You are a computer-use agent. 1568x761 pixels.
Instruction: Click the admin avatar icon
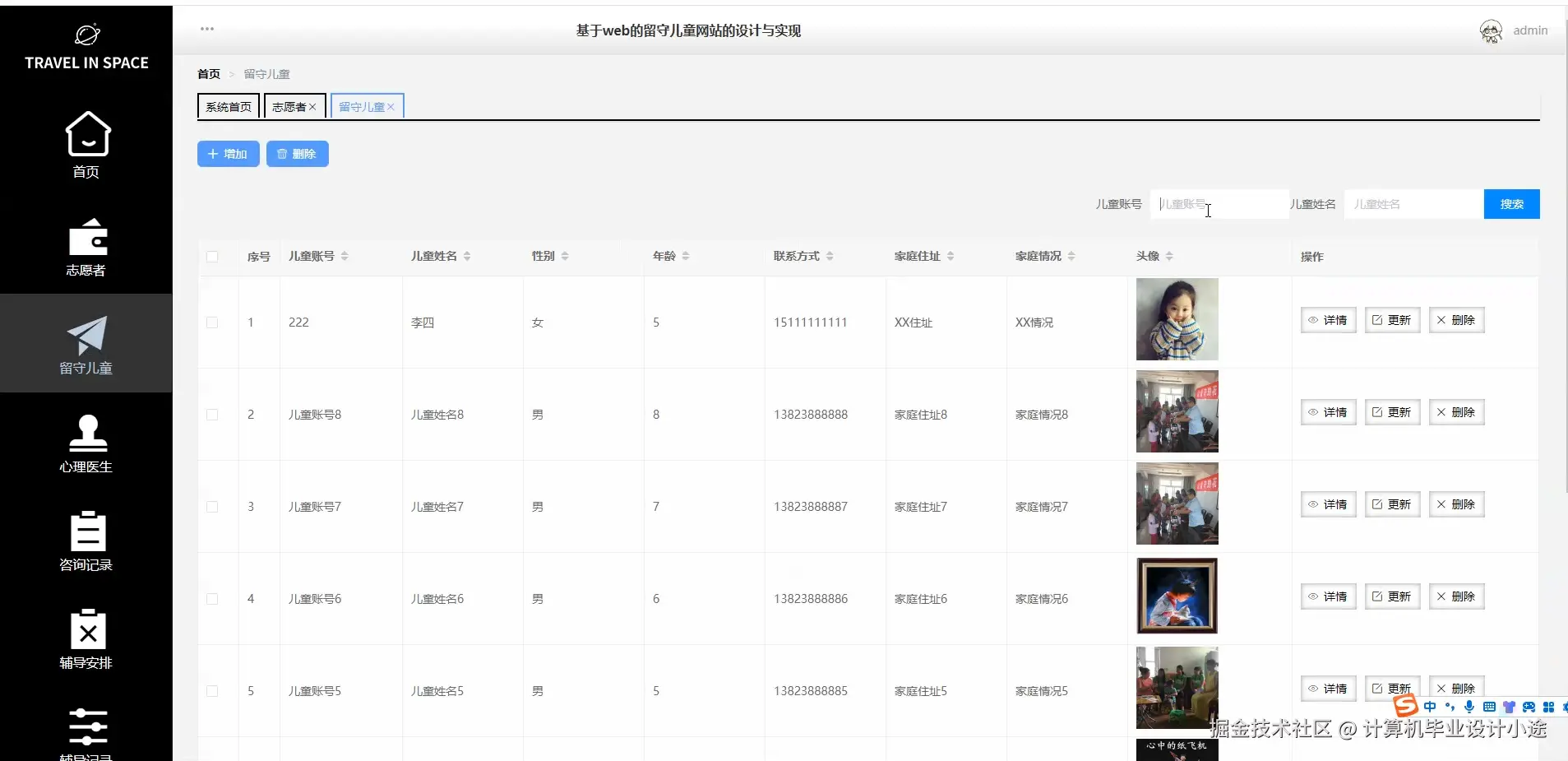[1491, 31]
